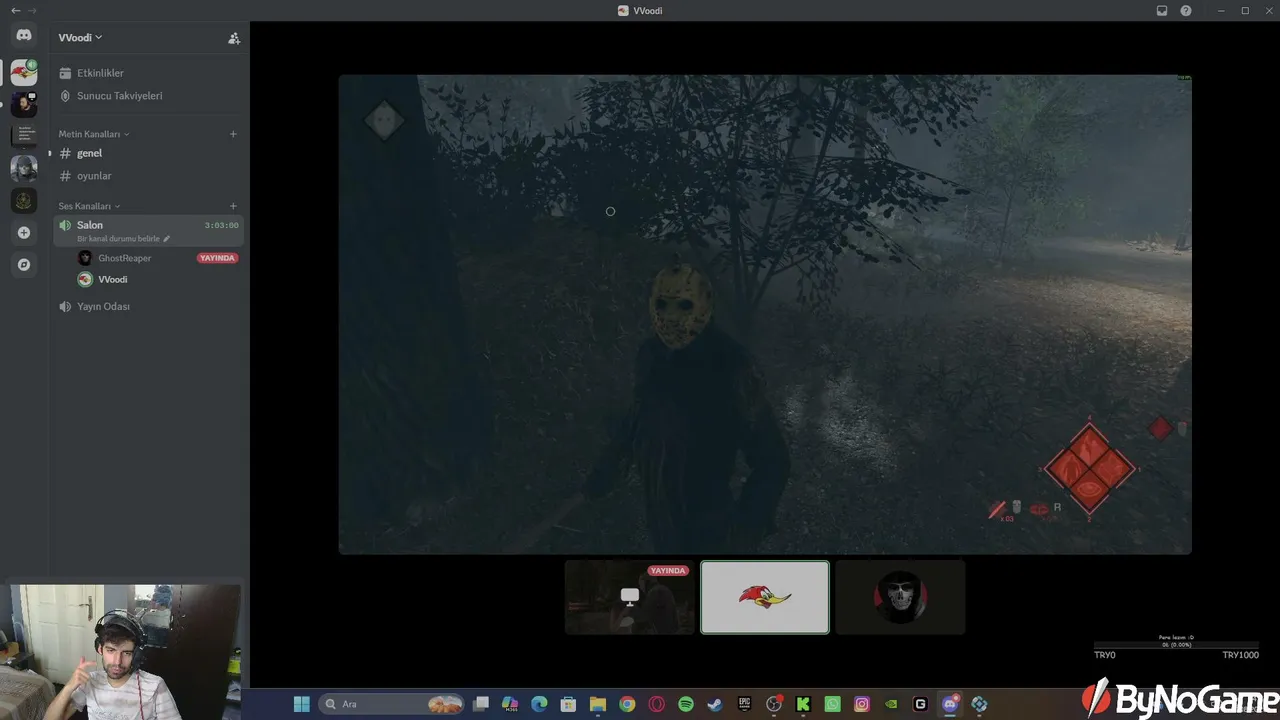The width and height of the screenshot is (1280, 720).
Task: Go back with the title bar arrow
Action: [15, 10]
